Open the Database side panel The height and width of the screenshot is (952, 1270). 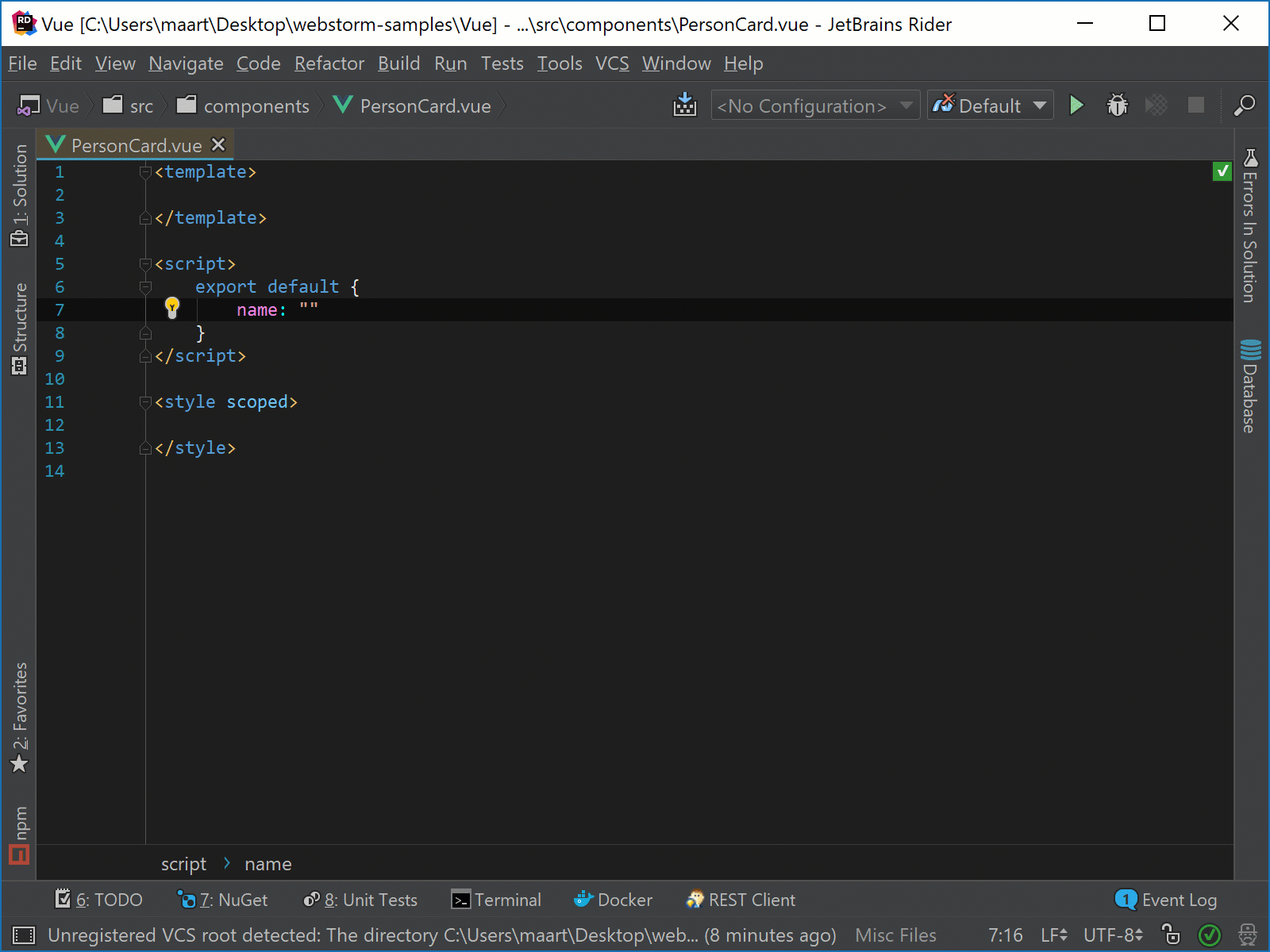[1250, 386]
